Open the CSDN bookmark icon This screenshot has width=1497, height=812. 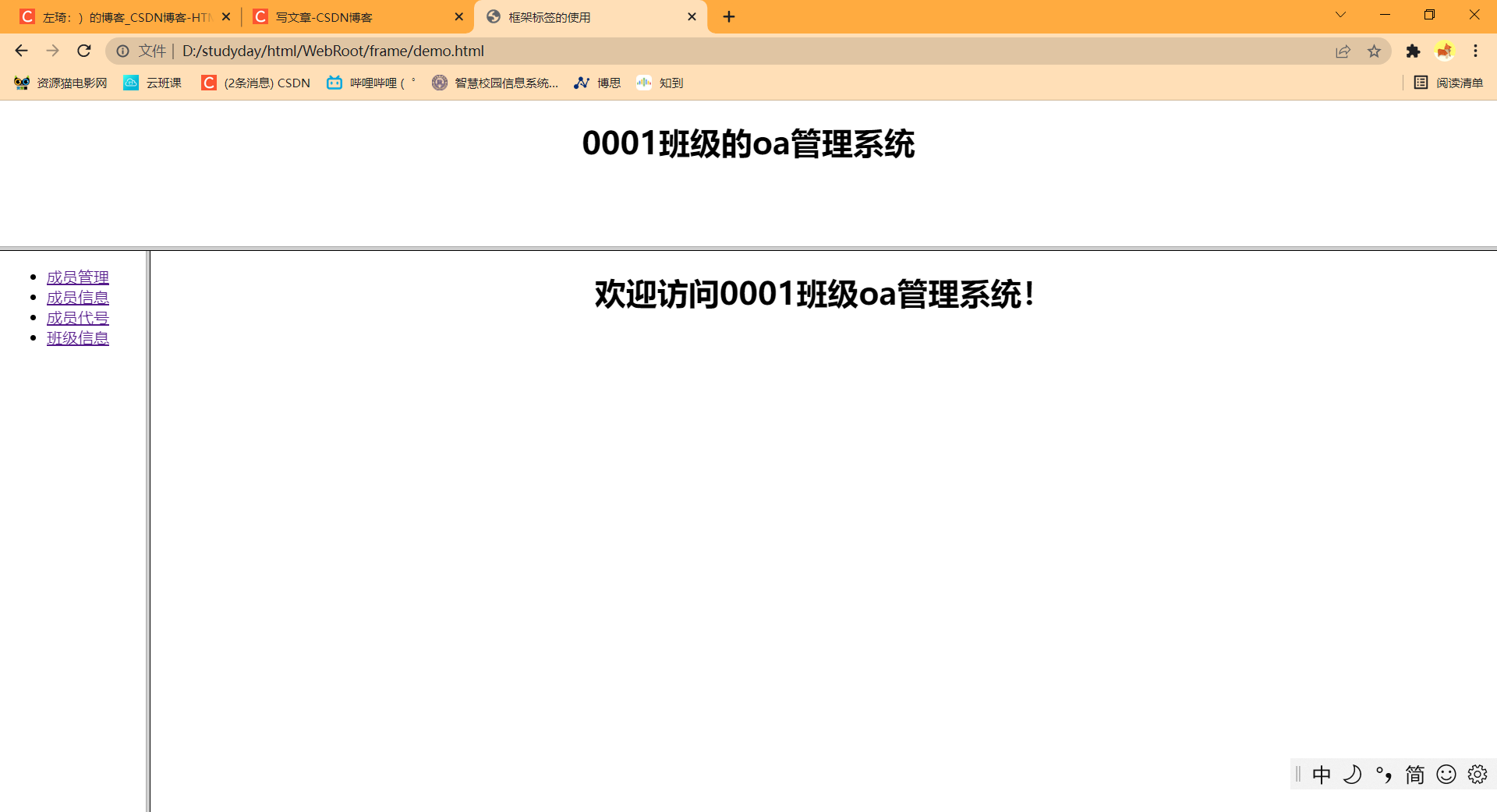click(209, 83)
